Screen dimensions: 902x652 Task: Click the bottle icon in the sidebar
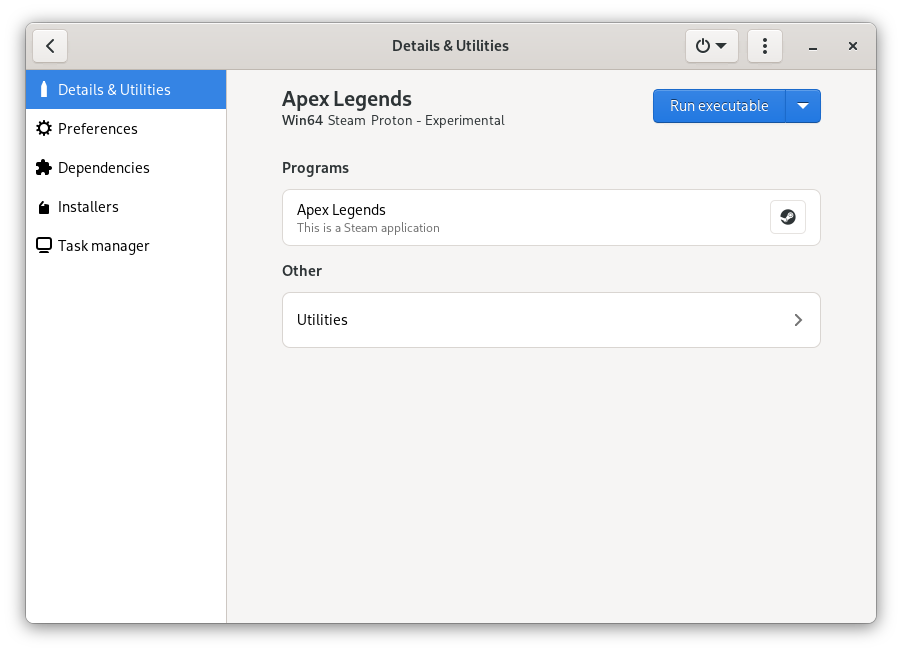pyautogui.click(x=43, y=90)
